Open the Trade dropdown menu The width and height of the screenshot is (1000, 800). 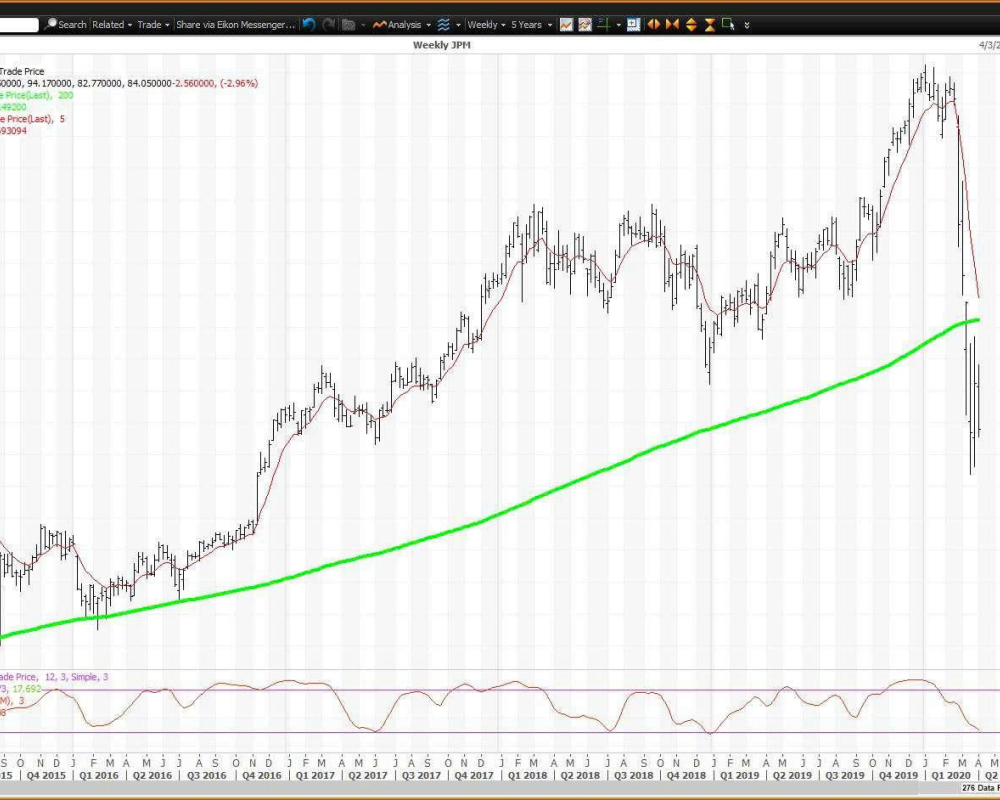click(153, 24)
